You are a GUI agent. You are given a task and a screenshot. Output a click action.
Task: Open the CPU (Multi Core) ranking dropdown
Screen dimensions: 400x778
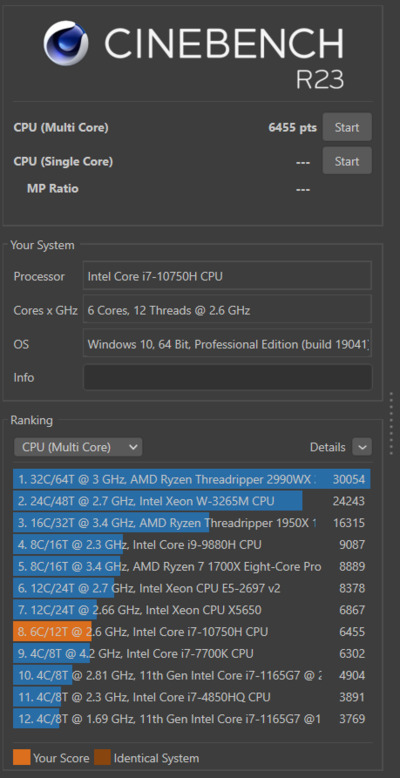point(78,447)
